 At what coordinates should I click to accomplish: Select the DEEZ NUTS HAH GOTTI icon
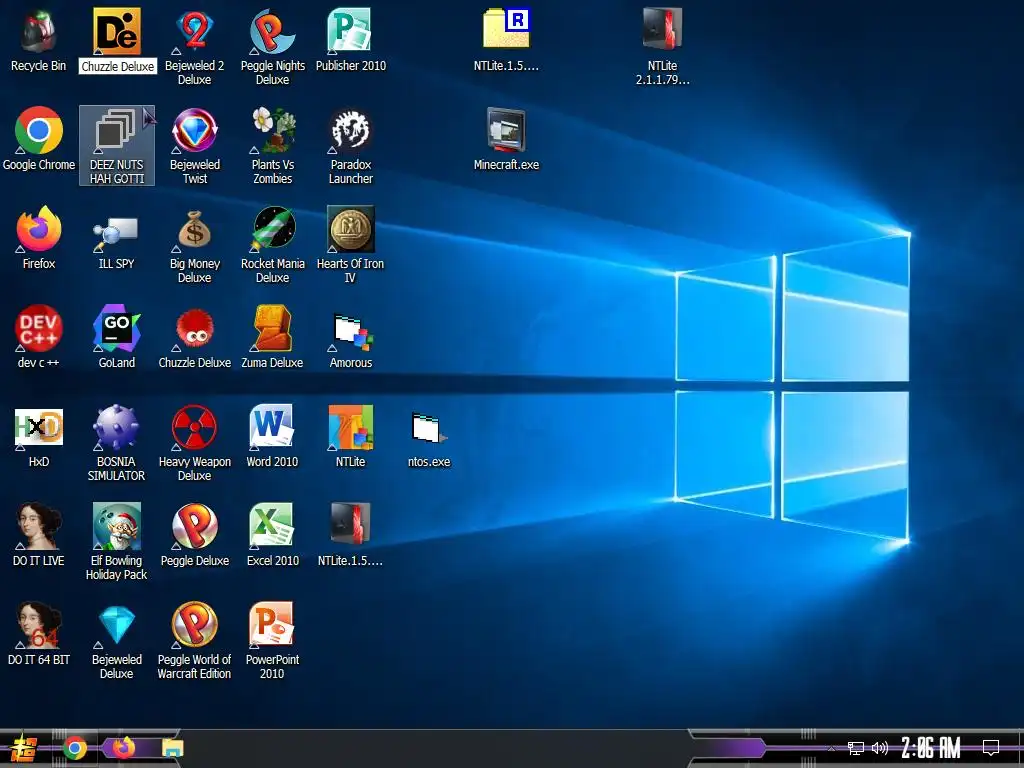pos(117,145)
